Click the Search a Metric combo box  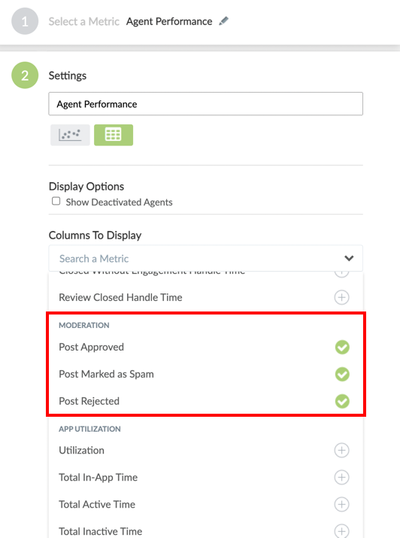point(205,258)
